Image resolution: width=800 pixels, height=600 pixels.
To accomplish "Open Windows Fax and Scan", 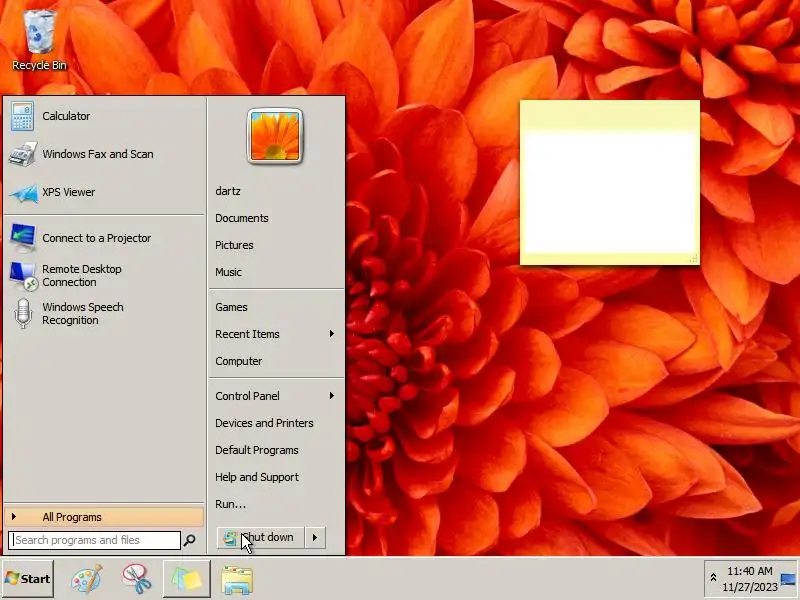I will [104, 154].
